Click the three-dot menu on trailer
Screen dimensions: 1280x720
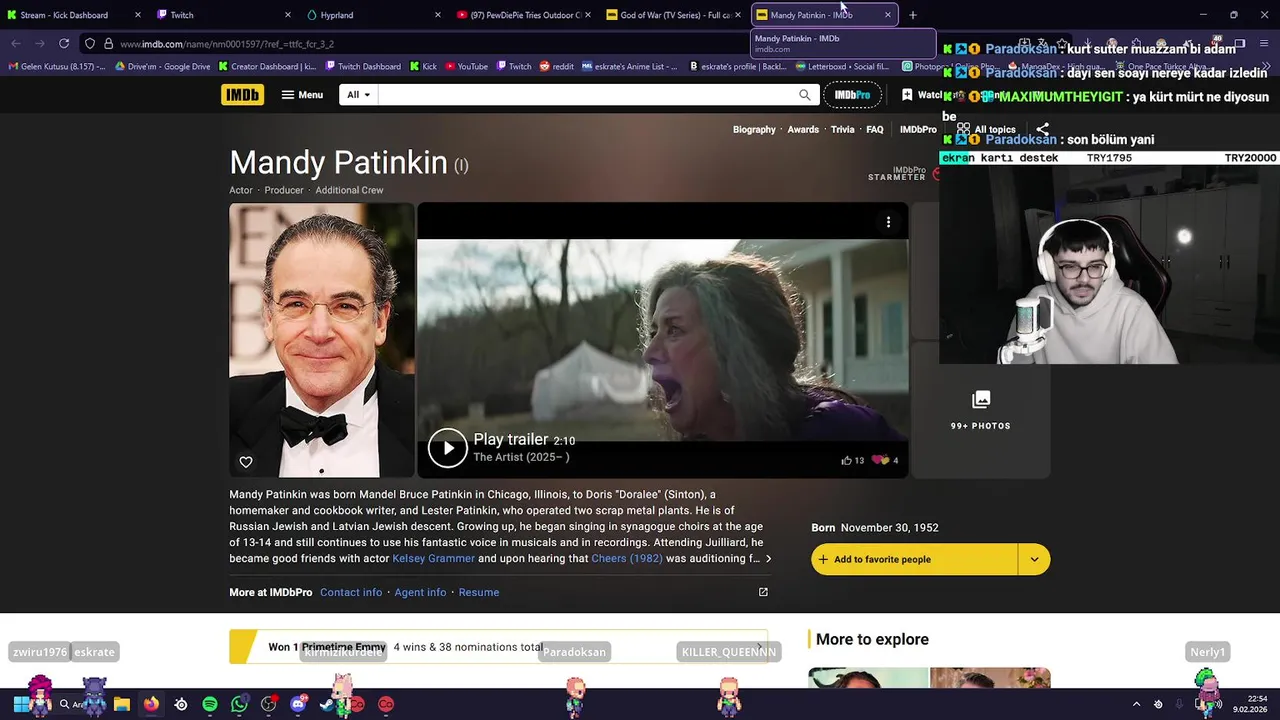[x=888, y=222]
